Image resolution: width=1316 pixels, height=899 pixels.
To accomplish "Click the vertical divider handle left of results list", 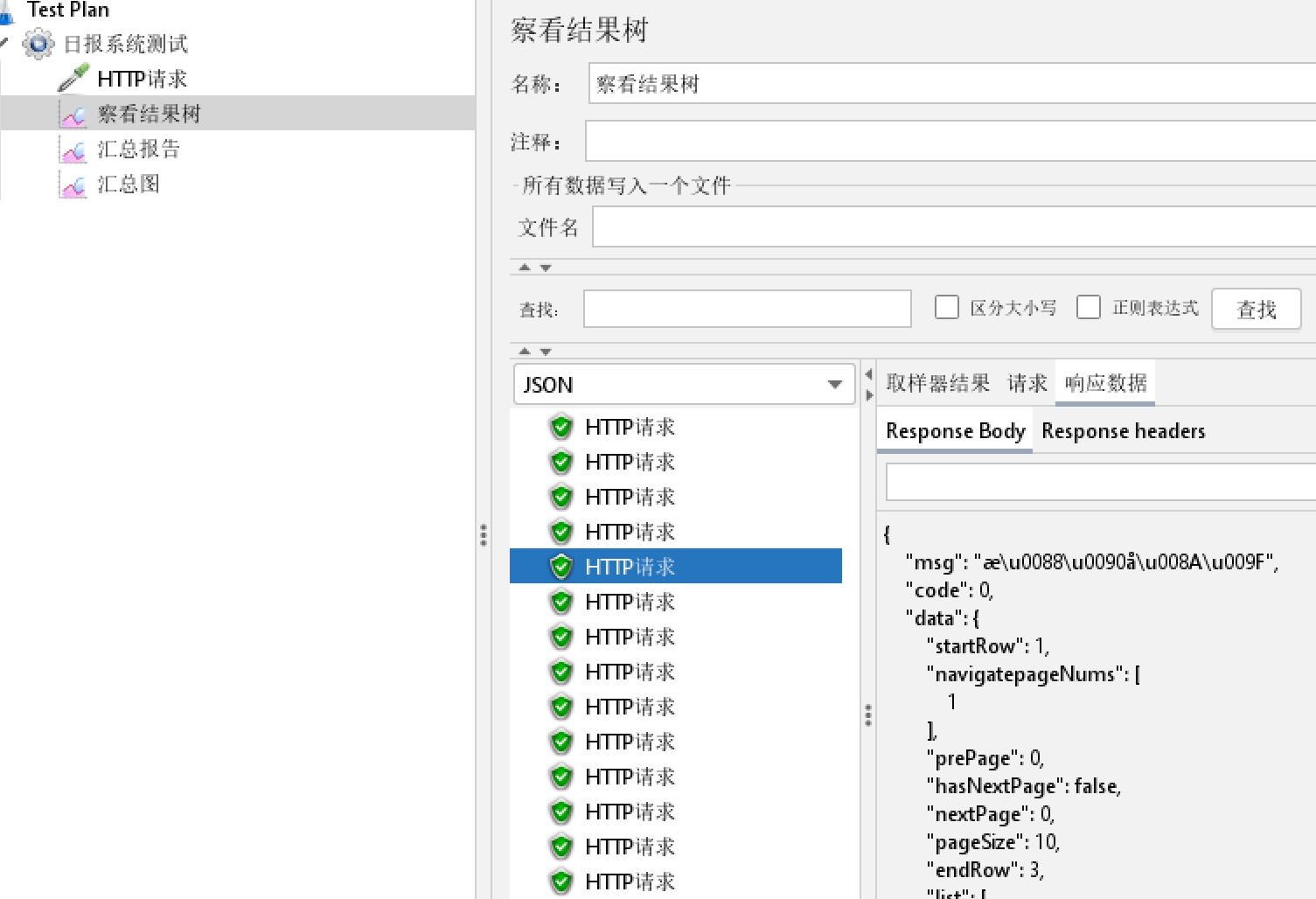I will pos(483,535).
